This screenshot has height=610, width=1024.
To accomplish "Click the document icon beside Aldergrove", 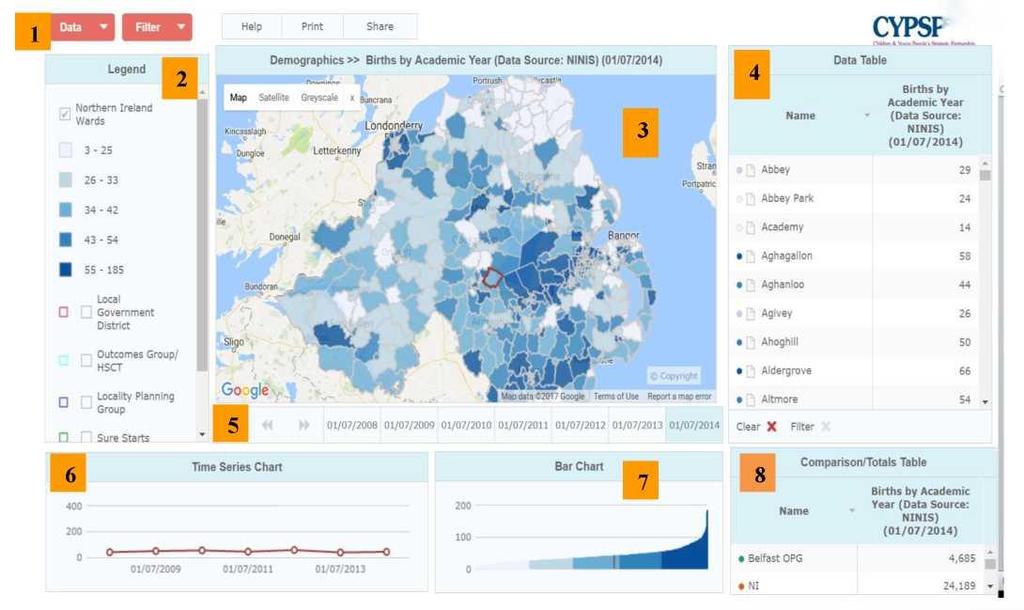I will click(750, 371).
